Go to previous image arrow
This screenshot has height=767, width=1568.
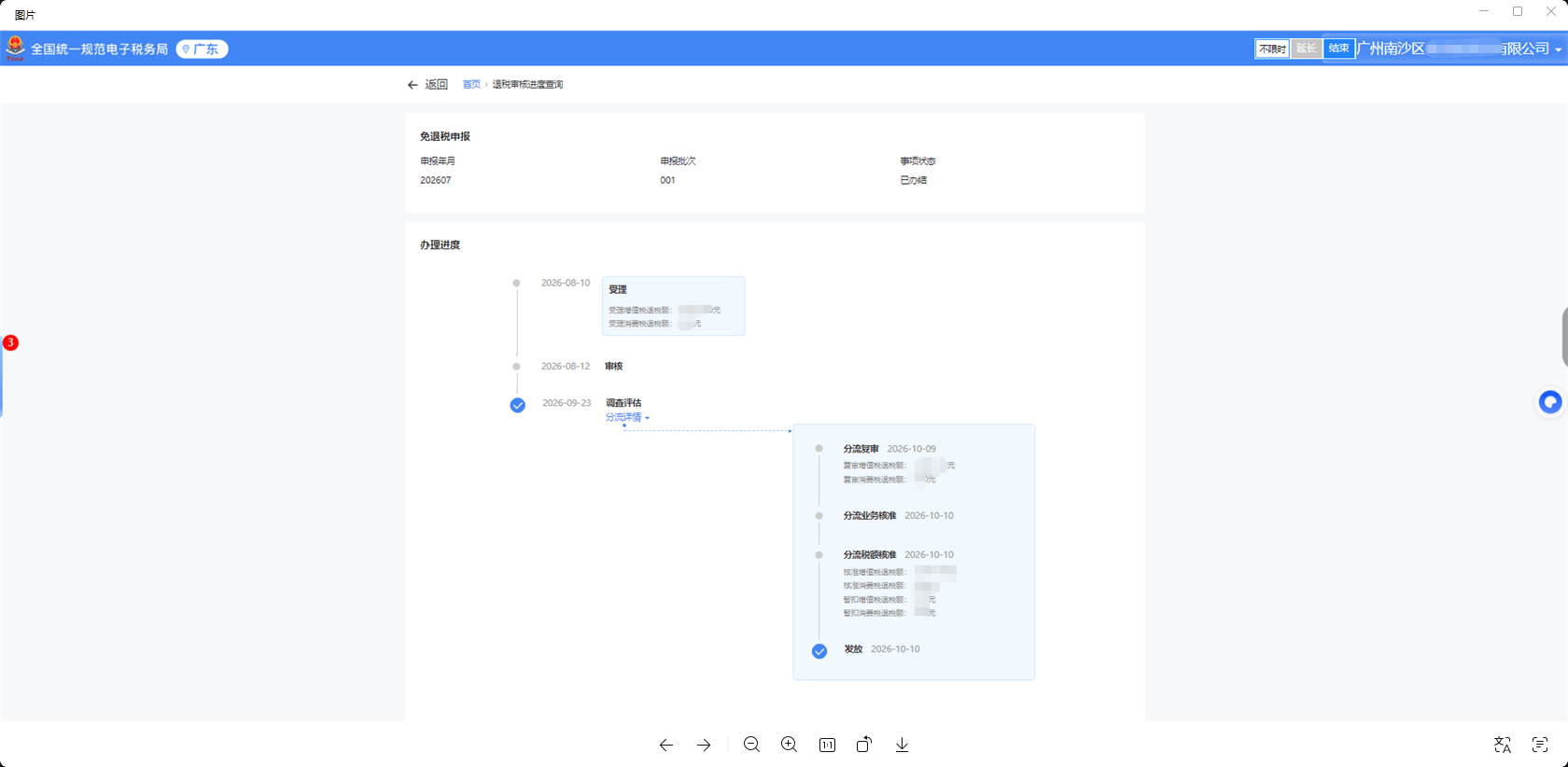665,745
